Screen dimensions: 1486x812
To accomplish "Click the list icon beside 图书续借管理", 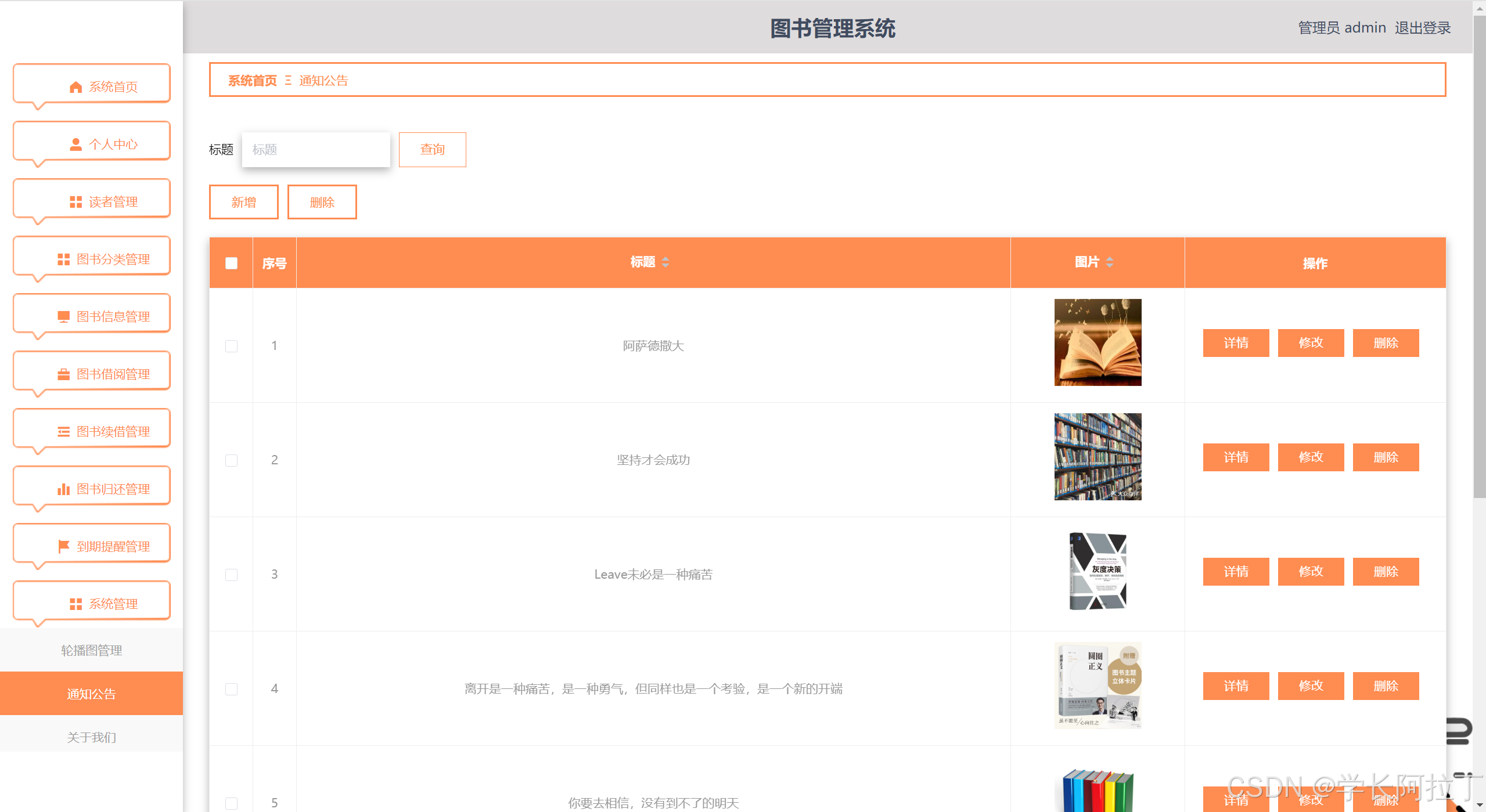I will [63, 432].
